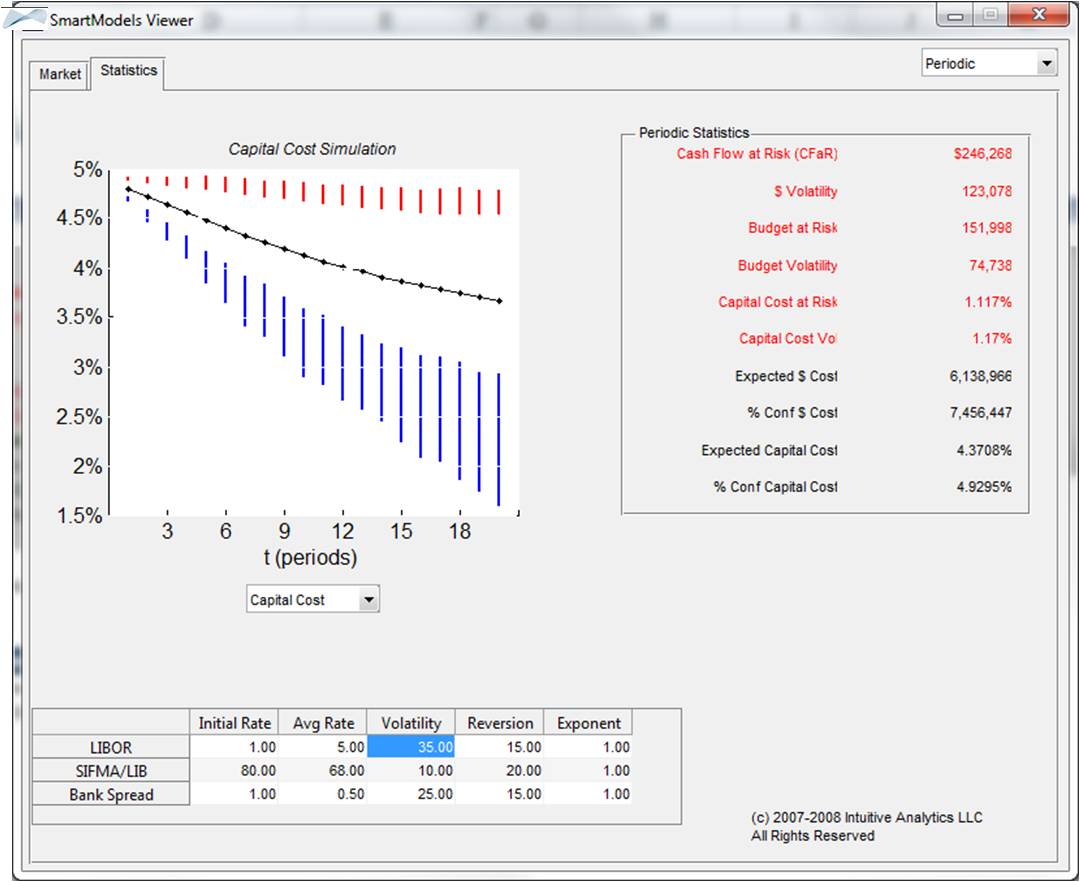Screen dimensions: 1080x882
Task: Open the Periodic dropdown arrow
Action: pos(1046,64)
